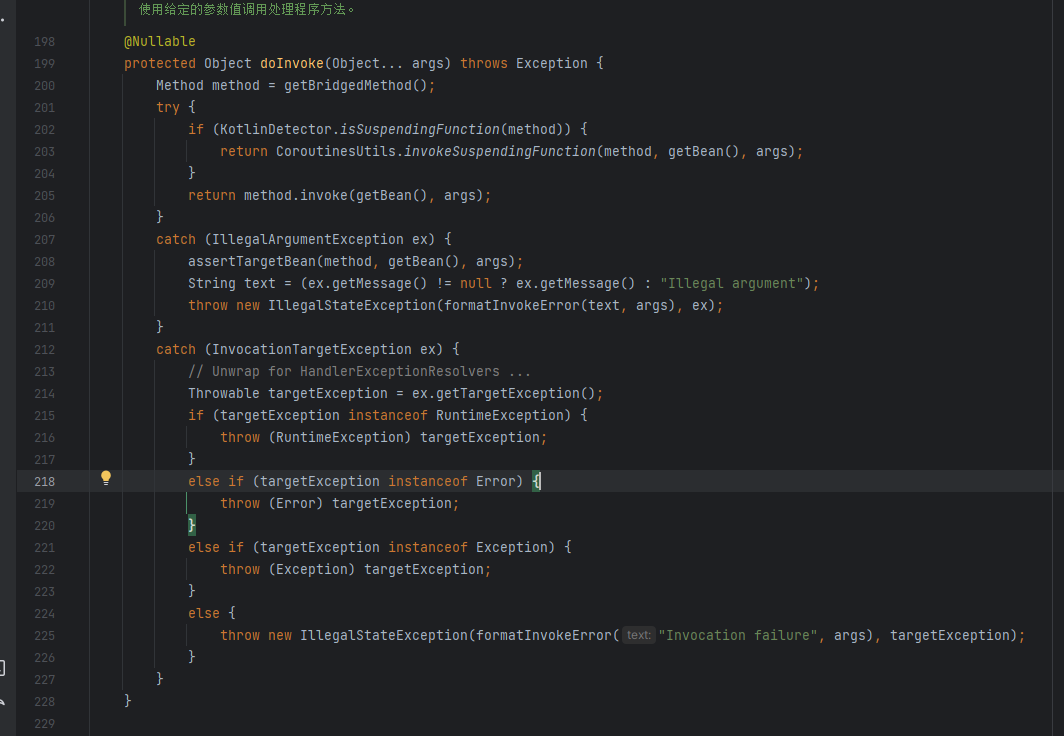1064x736 pixels.
Task: Click the IllegalArgumentException catch type
Action: pos(308,239)
